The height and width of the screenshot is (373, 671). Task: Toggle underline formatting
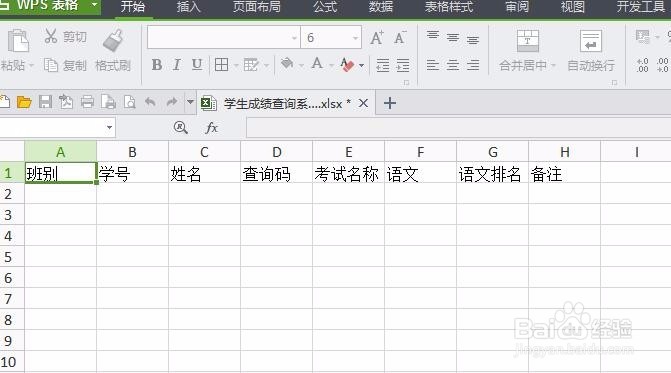click(x=197, y=65)
